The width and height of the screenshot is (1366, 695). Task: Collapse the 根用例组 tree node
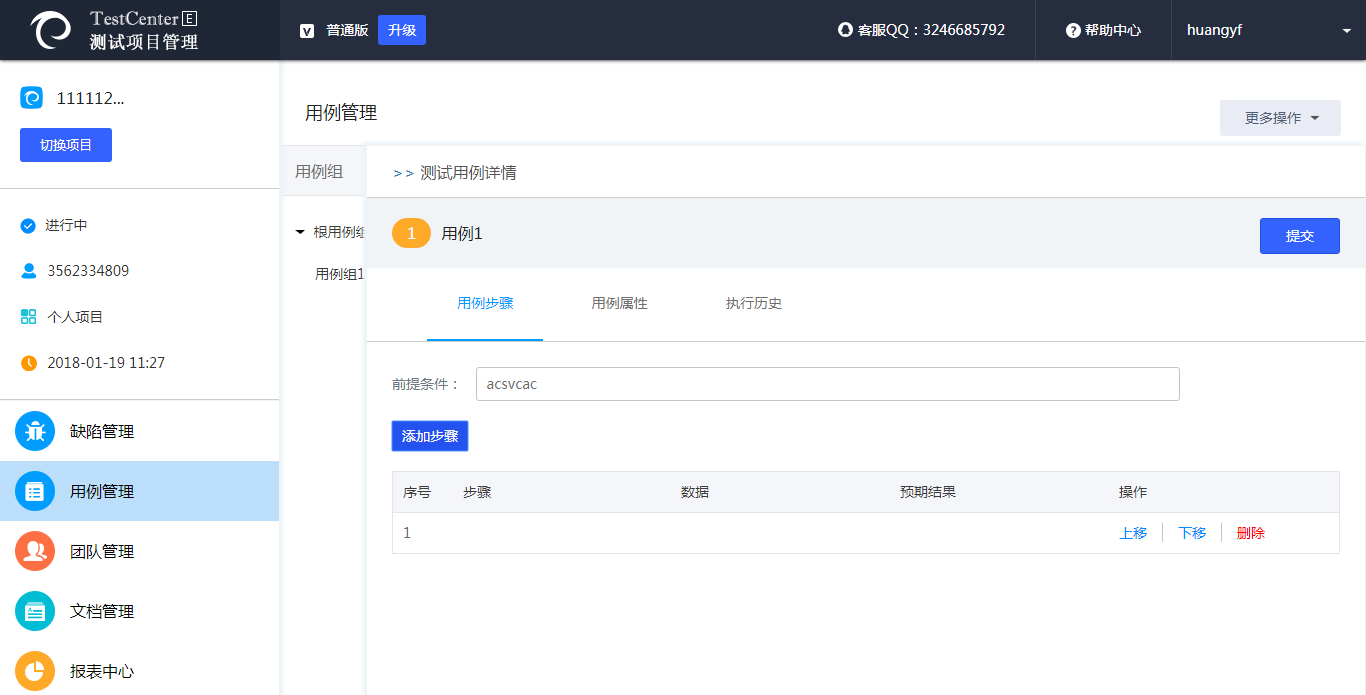pos(300,233)
